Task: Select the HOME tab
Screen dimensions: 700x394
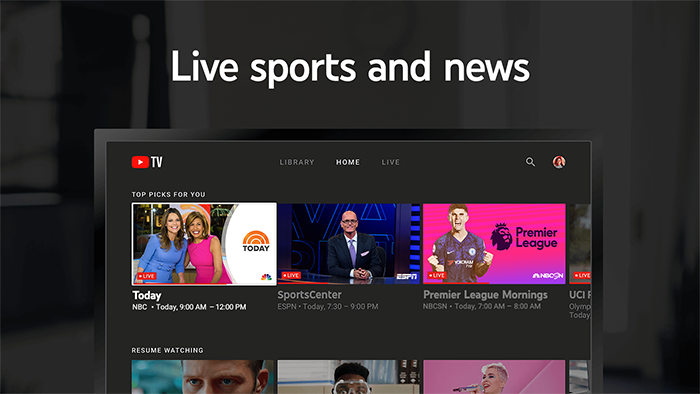Action: click(x=348, y=162)
